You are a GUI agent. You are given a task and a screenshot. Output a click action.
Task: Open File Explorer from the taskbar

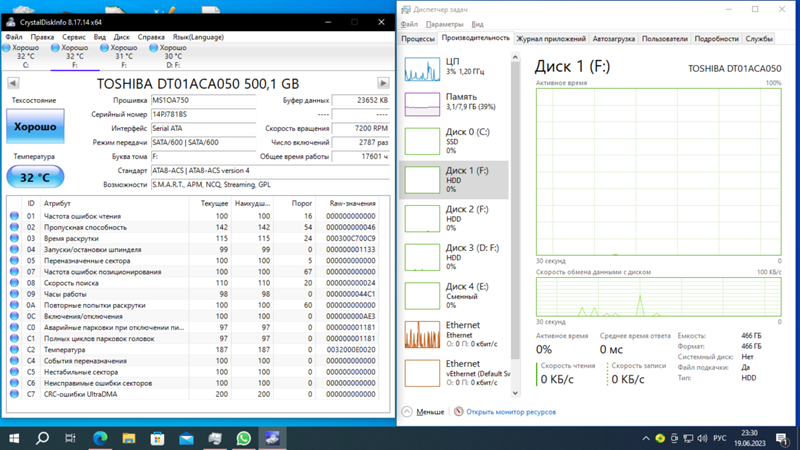point(129,438)
